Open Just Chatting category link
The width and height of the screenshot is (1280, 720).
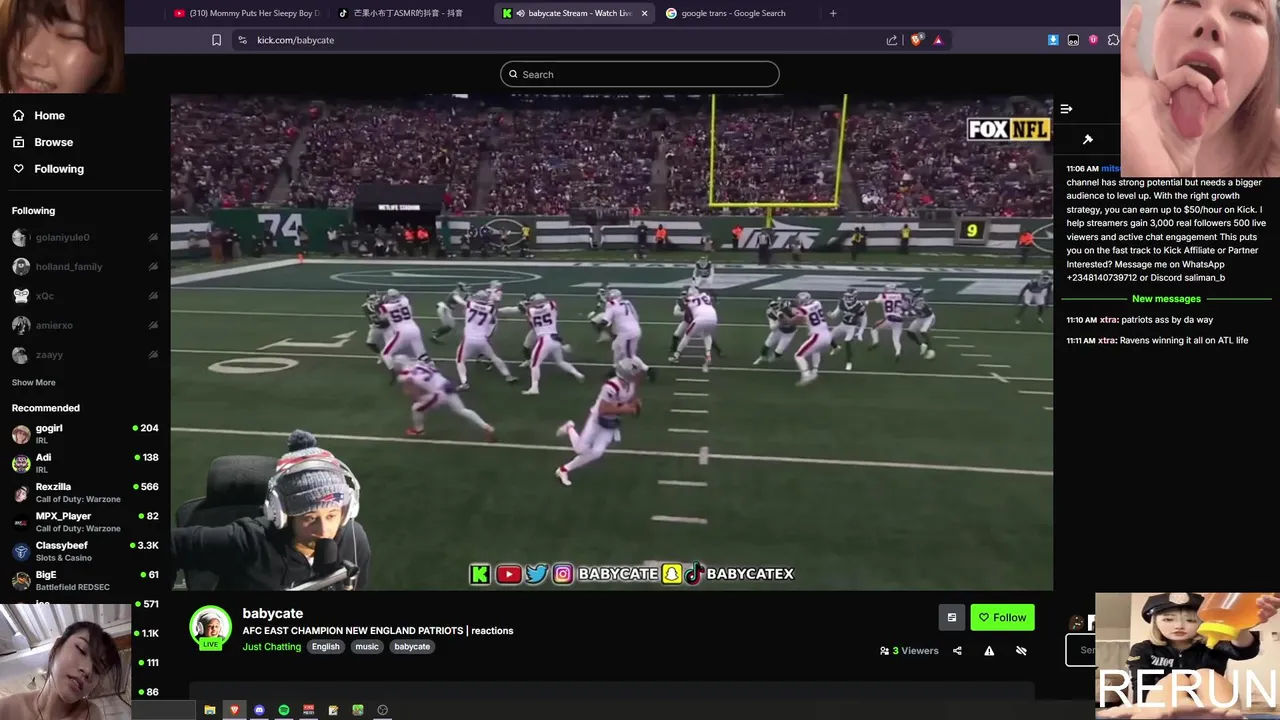point(271,647)
